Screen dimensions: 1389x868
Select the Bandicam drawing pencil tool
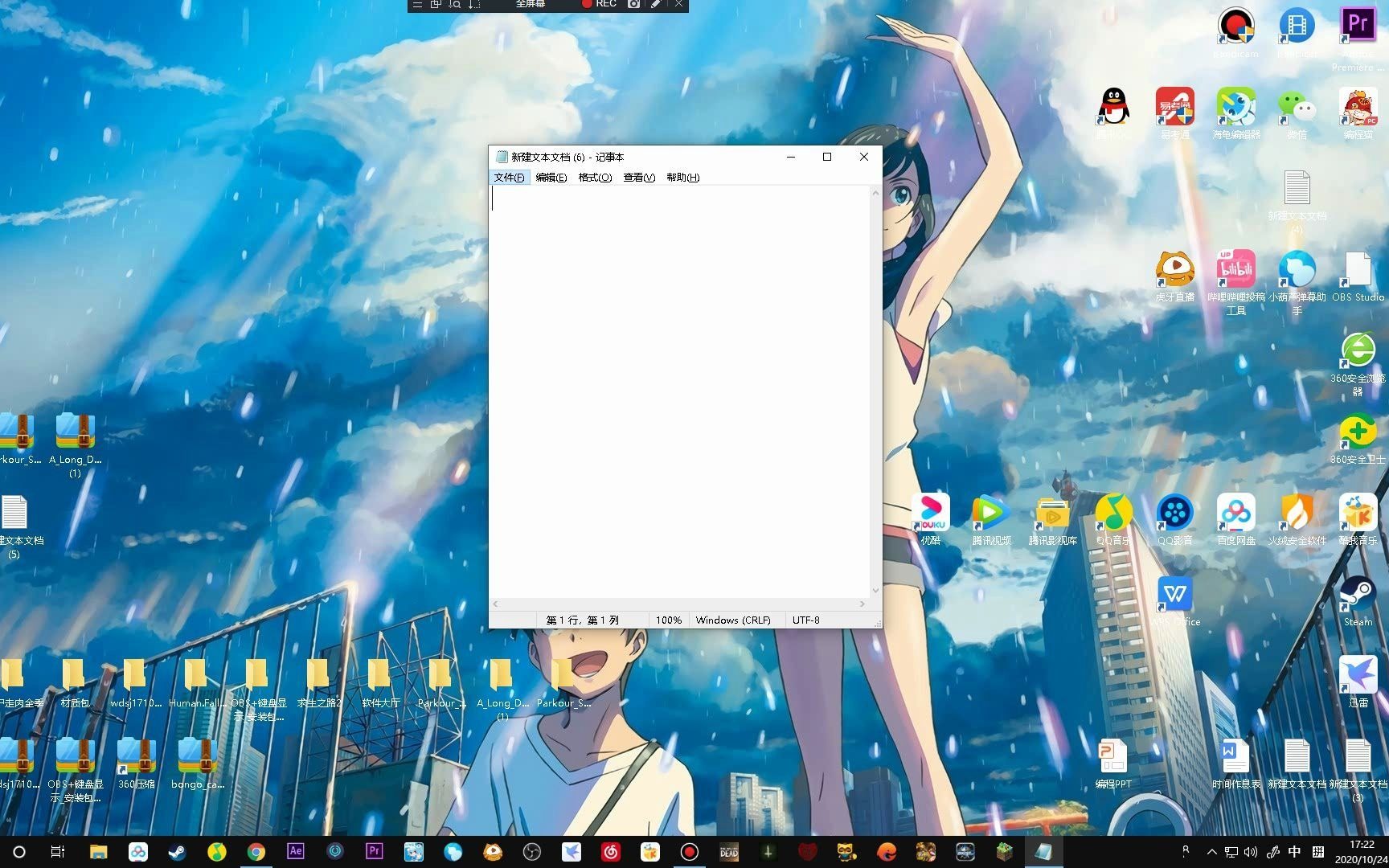pyautogui.click(x=656, y=4)
